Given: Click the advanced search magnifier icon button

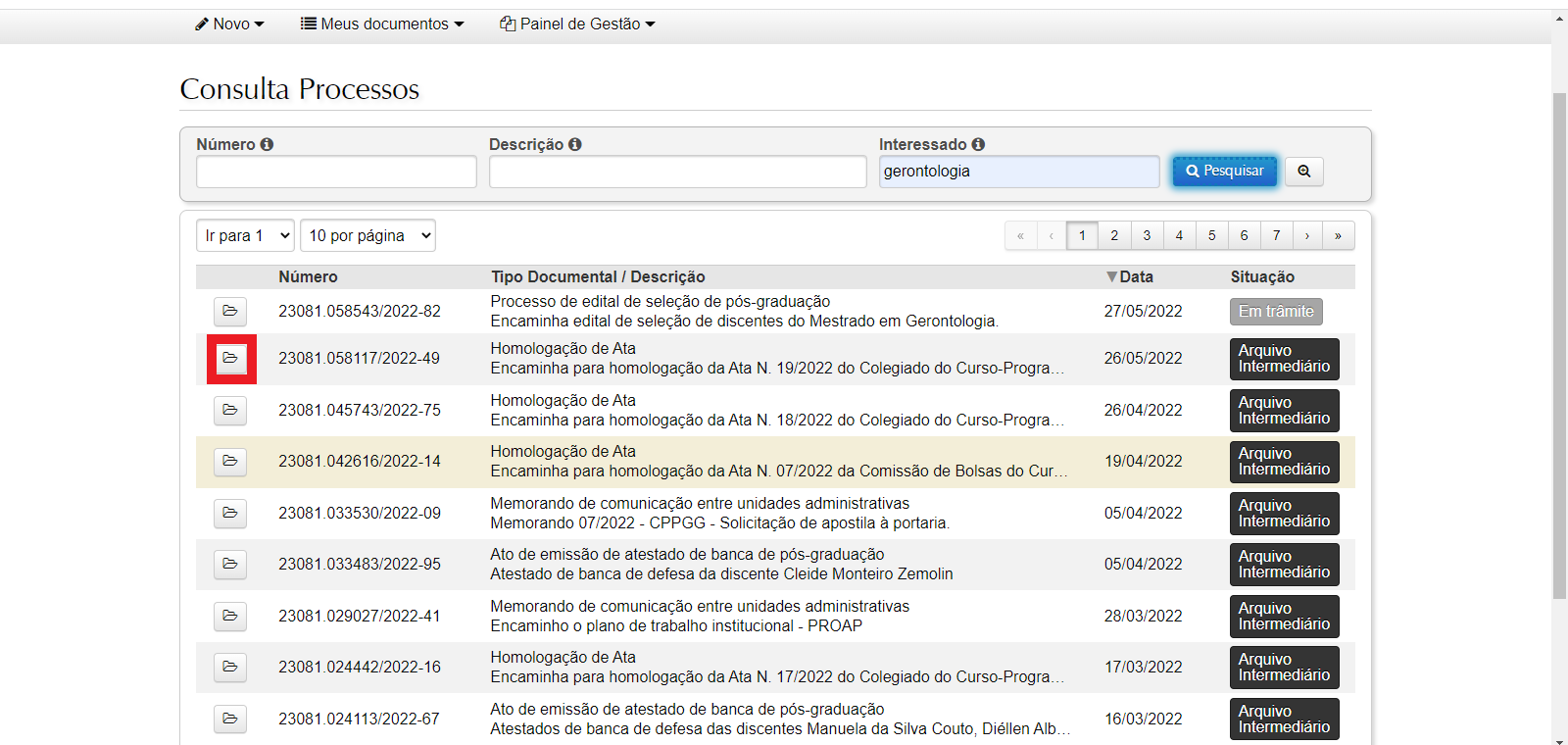Looking at the screenshot, I should 1303,172.
